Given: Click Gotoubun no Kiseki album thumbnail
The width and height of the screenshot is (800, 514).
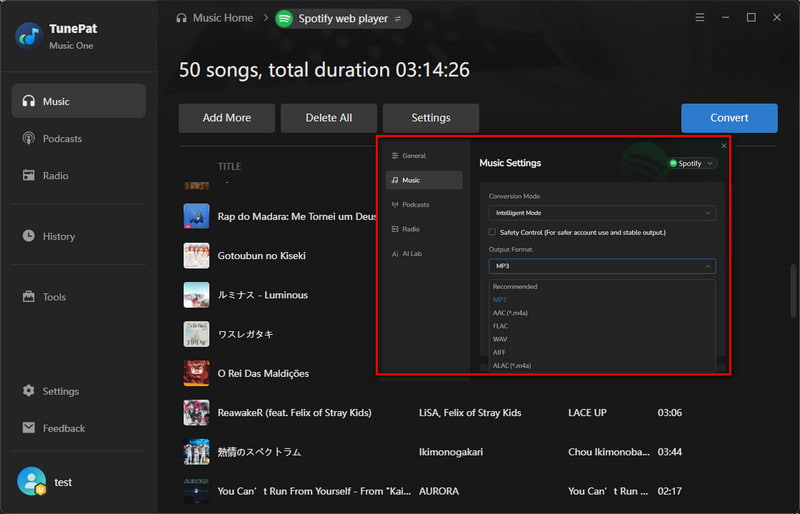Looking at the screenshot, I should pos(196,256).
